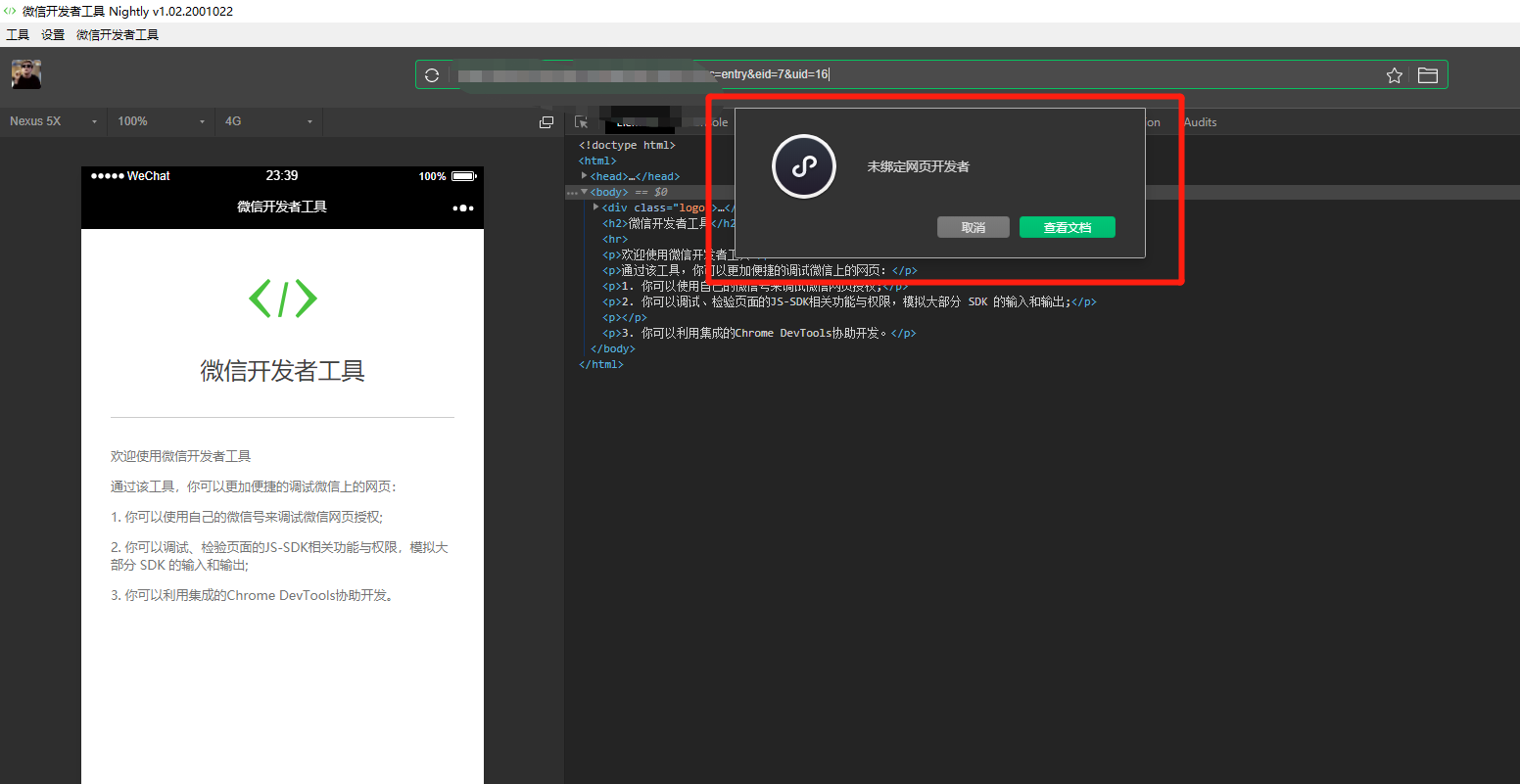Click the 微信开发者工具 title in the simulator header
The height and width of the screenshot is (784, 1520).
pos(282,207)
